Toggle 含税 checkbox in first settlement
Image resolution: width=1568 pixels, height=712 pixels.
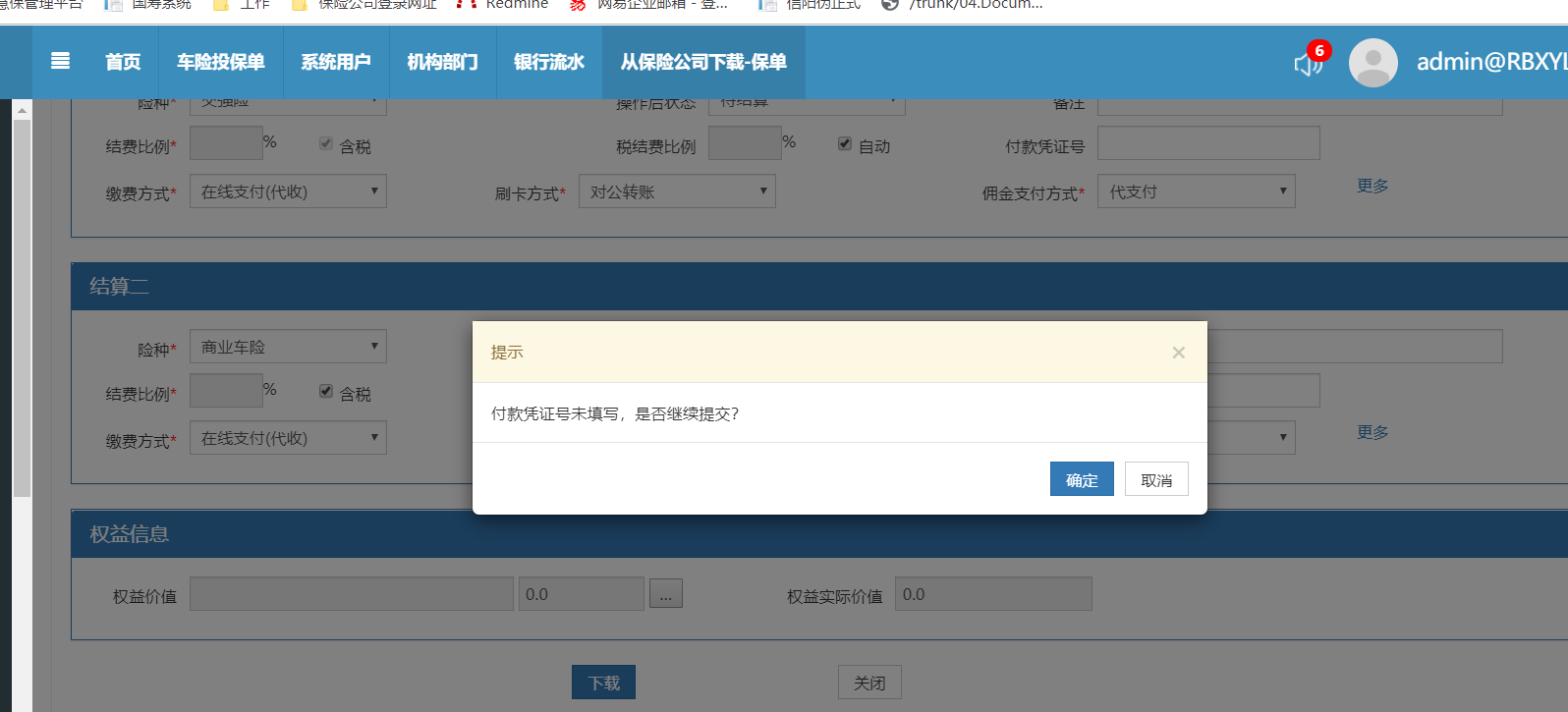coord(326,144)
